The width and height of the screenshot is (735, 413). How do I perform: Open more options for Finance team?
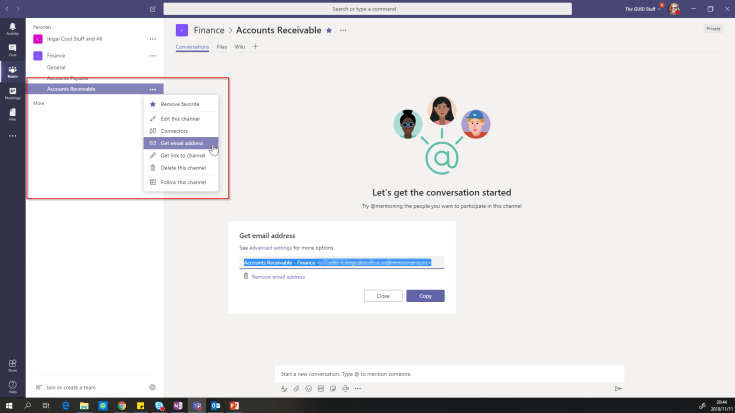pyautogui.click(x=153, y=56)
